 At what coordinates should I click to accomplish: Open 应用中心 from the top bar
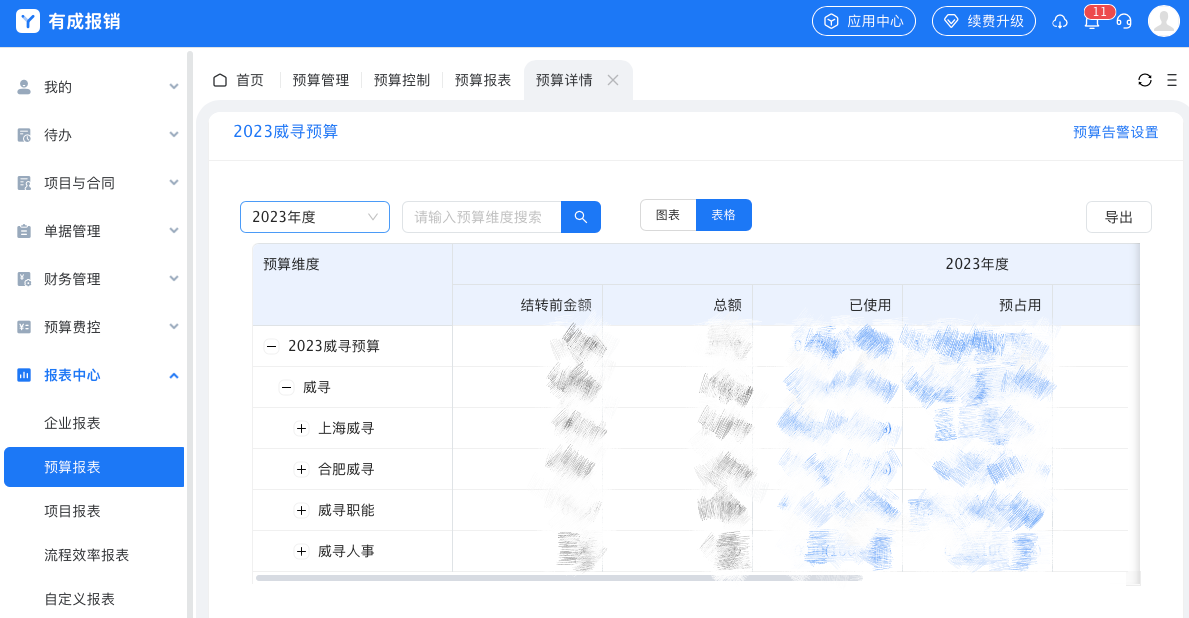point(863,20)
